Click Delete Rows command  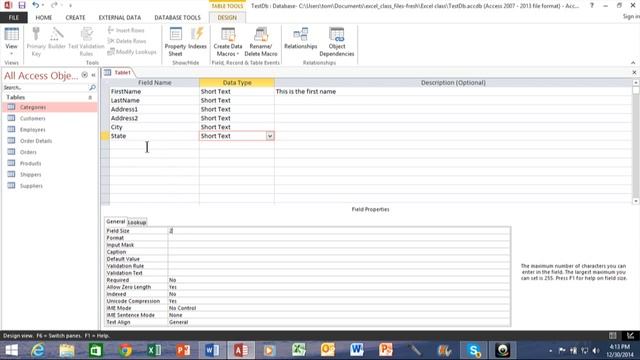(x=127, y=41)
